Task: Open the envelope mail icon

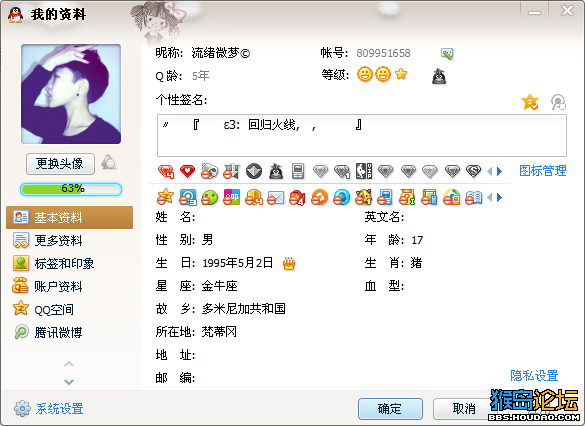Action: coord(276,197)
